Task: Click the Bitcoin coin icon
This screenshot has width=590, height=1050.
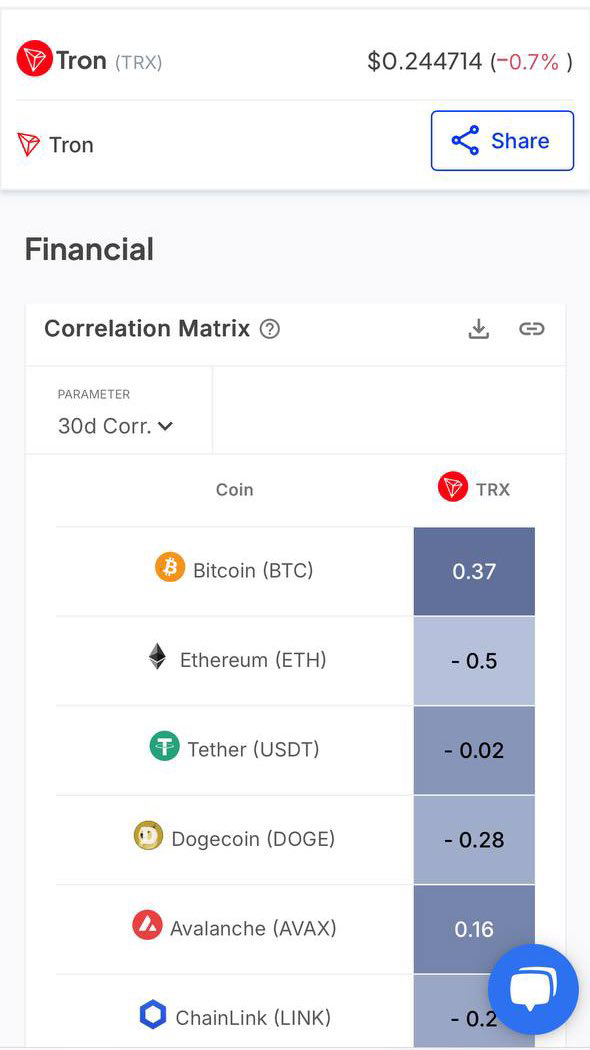Action: pos(169,568)
